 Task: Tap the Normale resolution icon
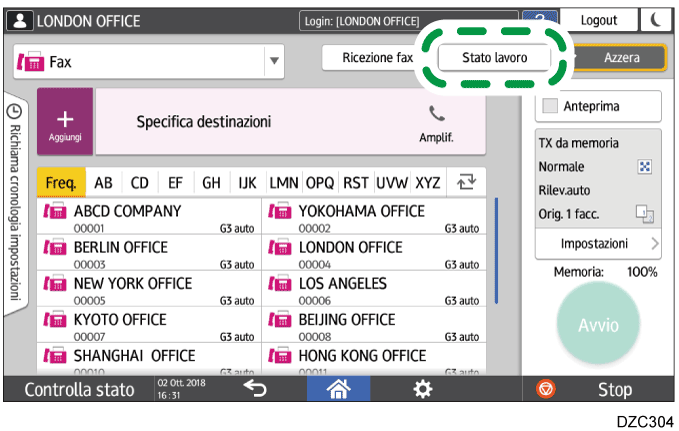click(x=644, y=167)
